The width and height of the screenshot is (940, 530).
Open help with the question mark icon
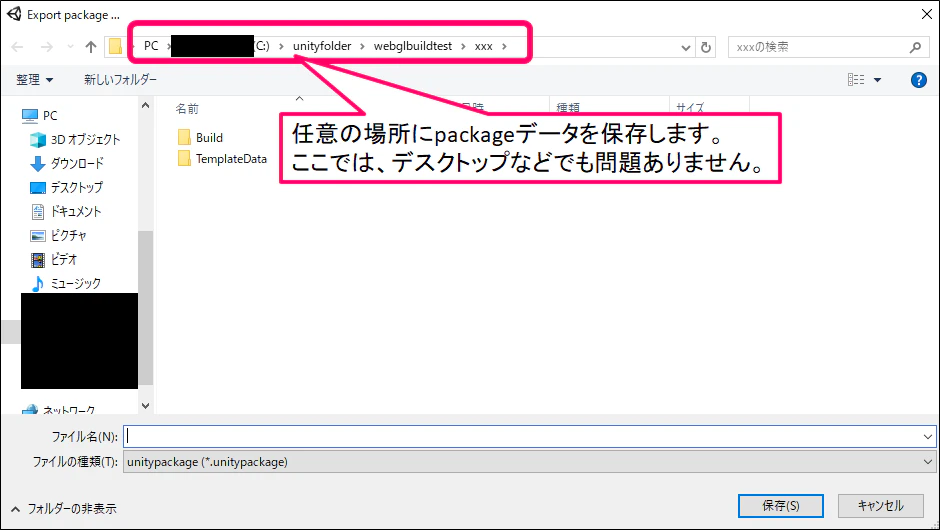click(x=918, y=80)
